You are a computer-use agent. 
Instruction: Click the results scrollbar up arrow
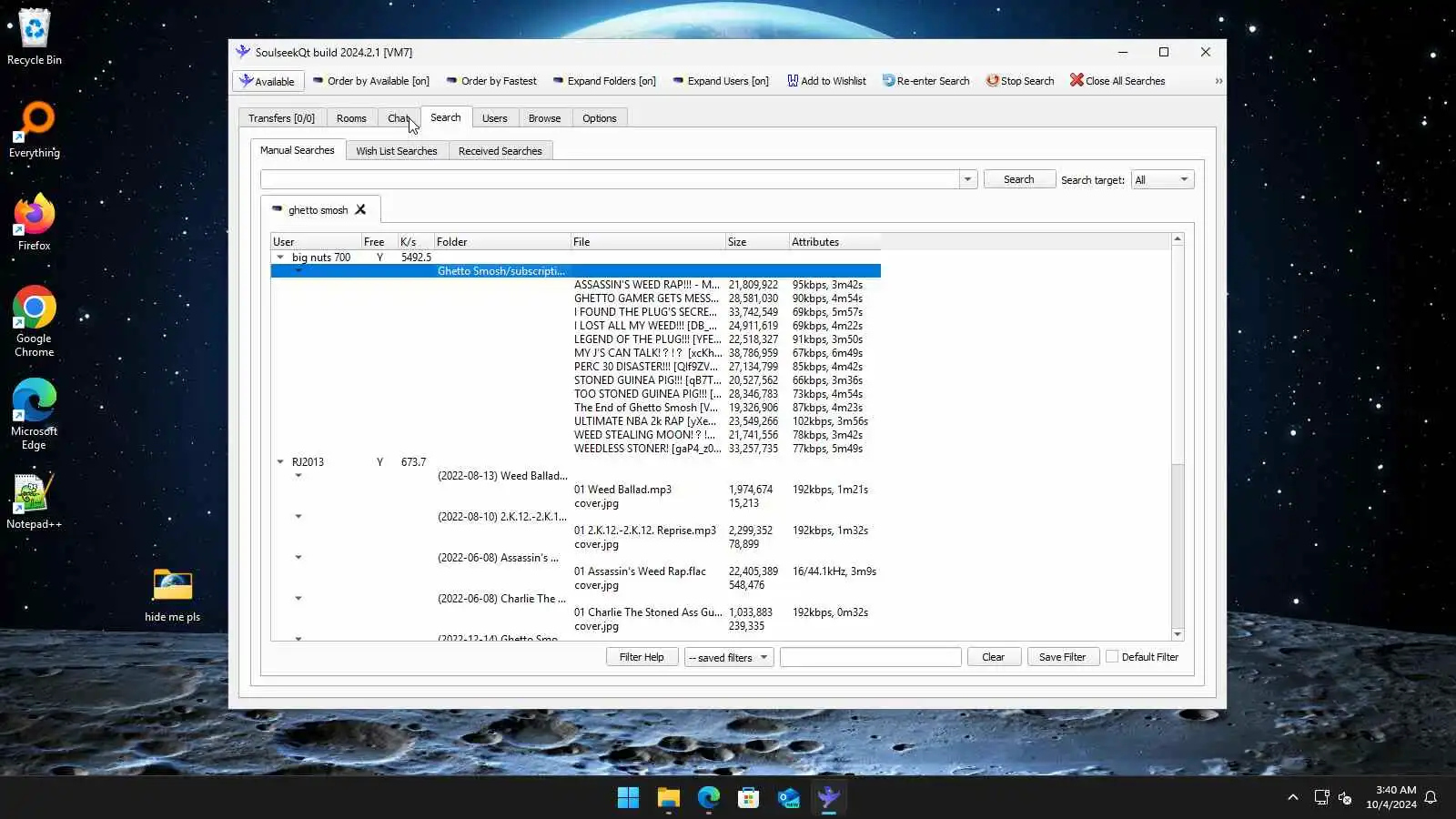tap(1178, 239)
